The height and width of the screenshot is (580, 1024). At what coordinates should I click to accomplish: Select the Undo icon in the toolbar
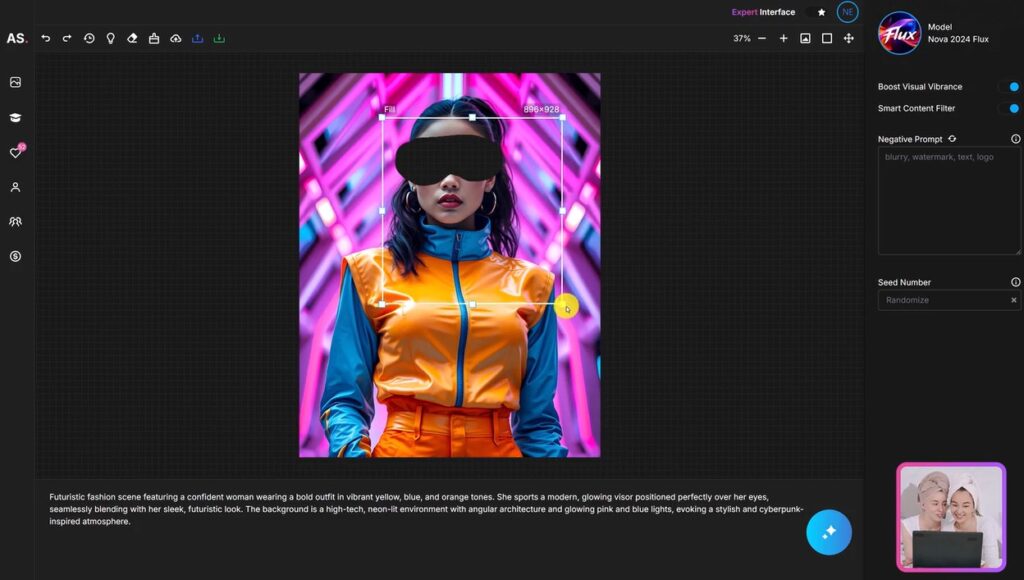click(x=46, y=38)
